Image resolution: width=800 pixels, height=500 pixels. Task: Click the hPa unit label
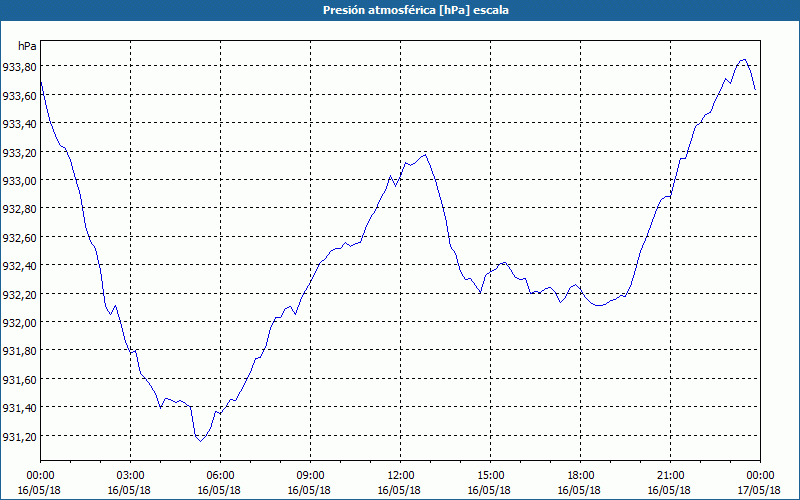(x=27, y=46)
